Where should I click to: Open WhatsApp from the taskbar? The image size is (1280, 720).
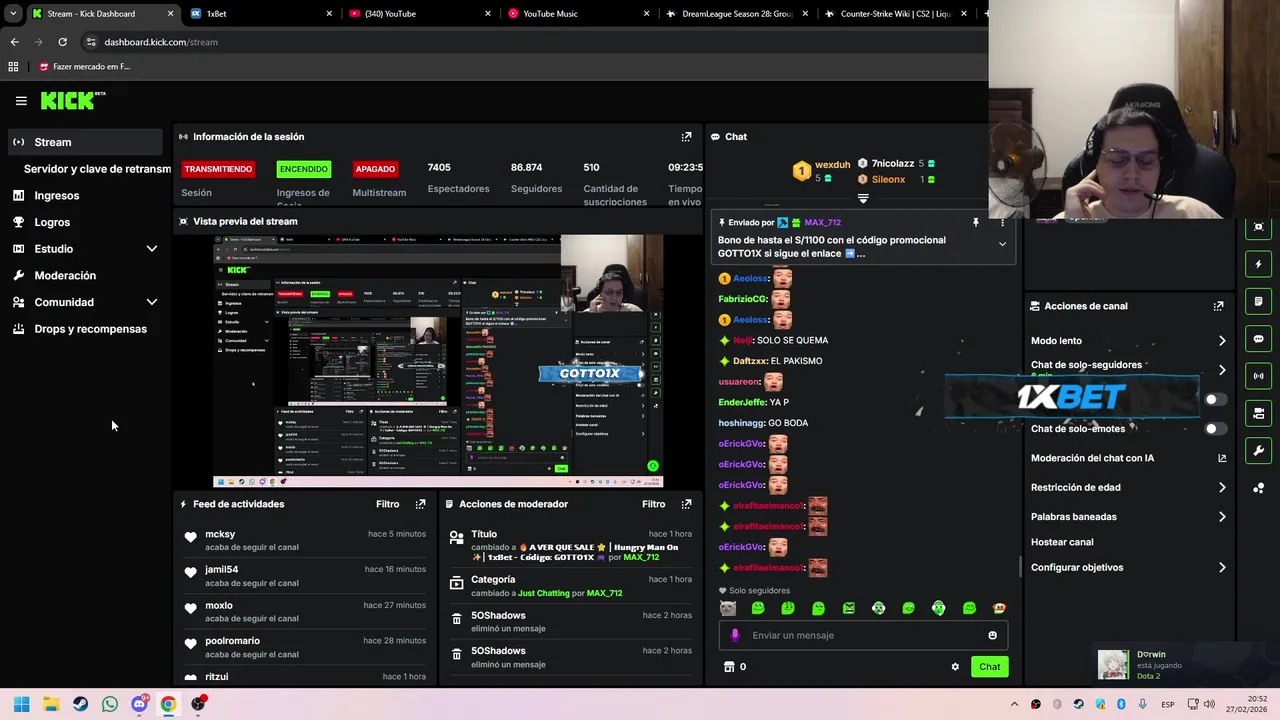(x=110, y=704)
